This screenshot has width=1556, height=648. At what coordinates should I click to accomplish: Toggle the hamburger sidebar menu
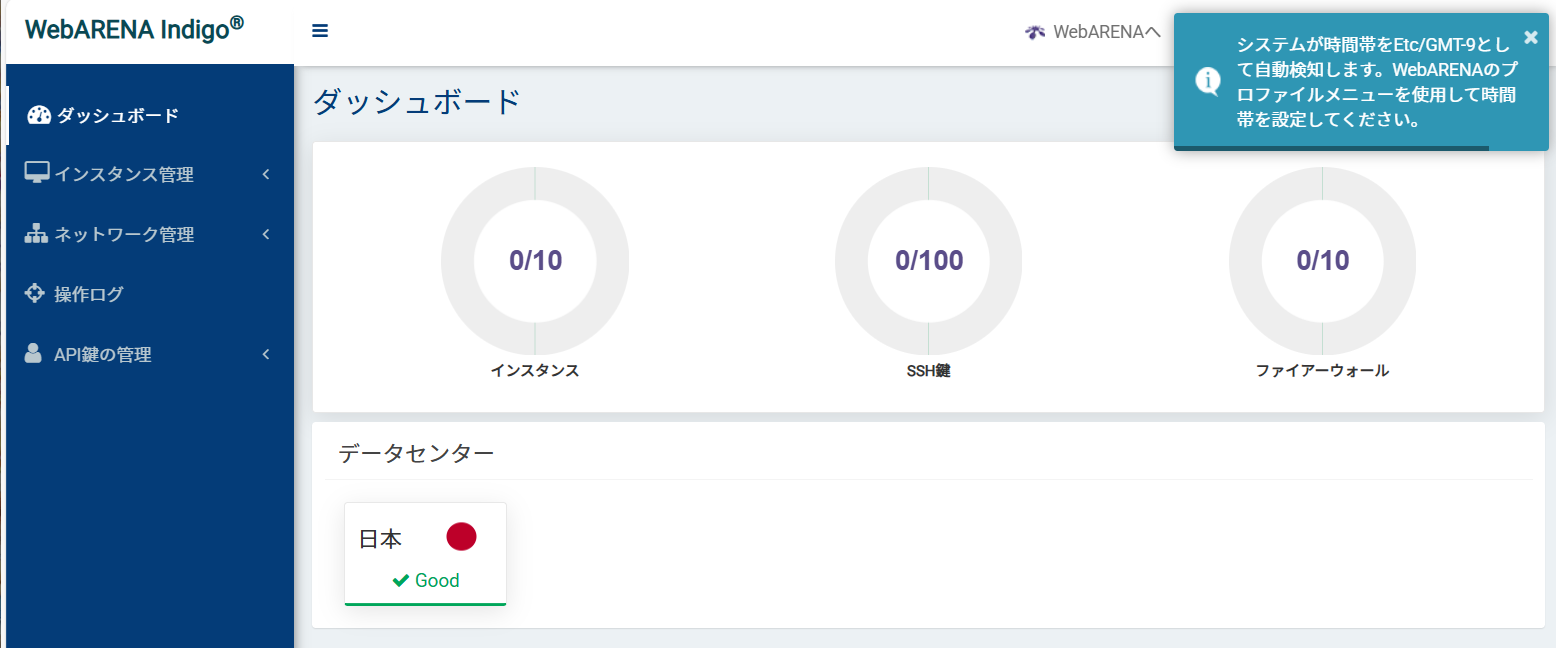click(320, 31)
